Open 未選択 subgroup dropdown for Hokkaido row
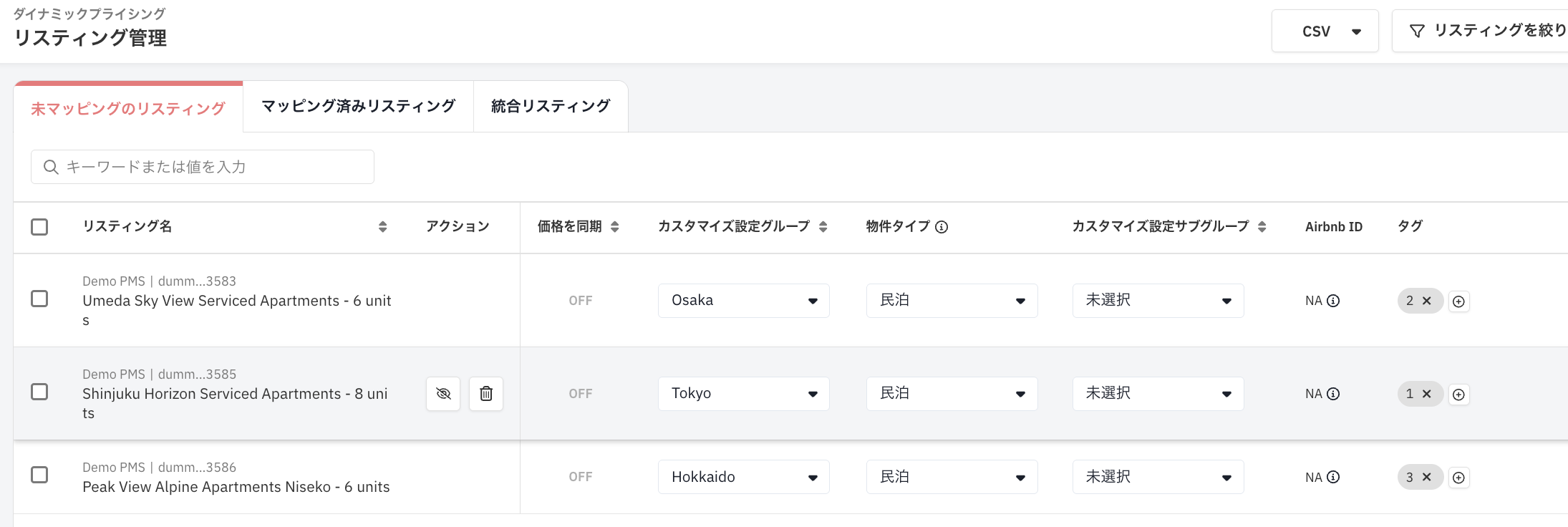 1158,477
